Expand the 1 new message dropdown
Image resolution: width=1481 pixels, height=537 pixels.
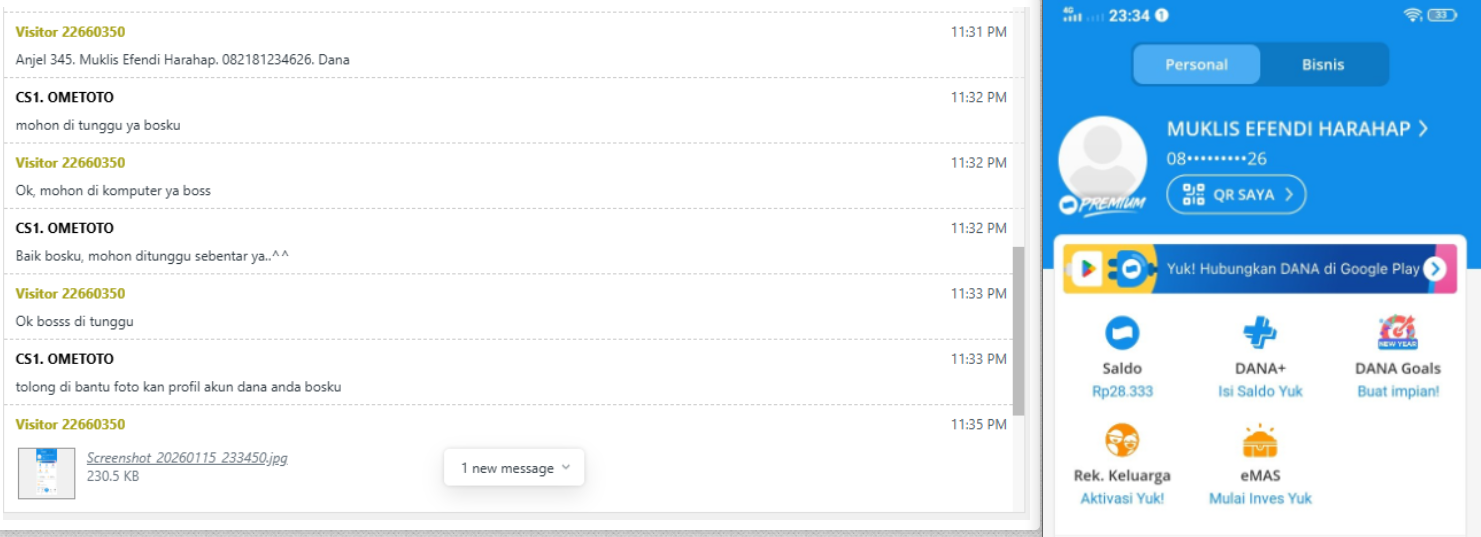point(514,468)
